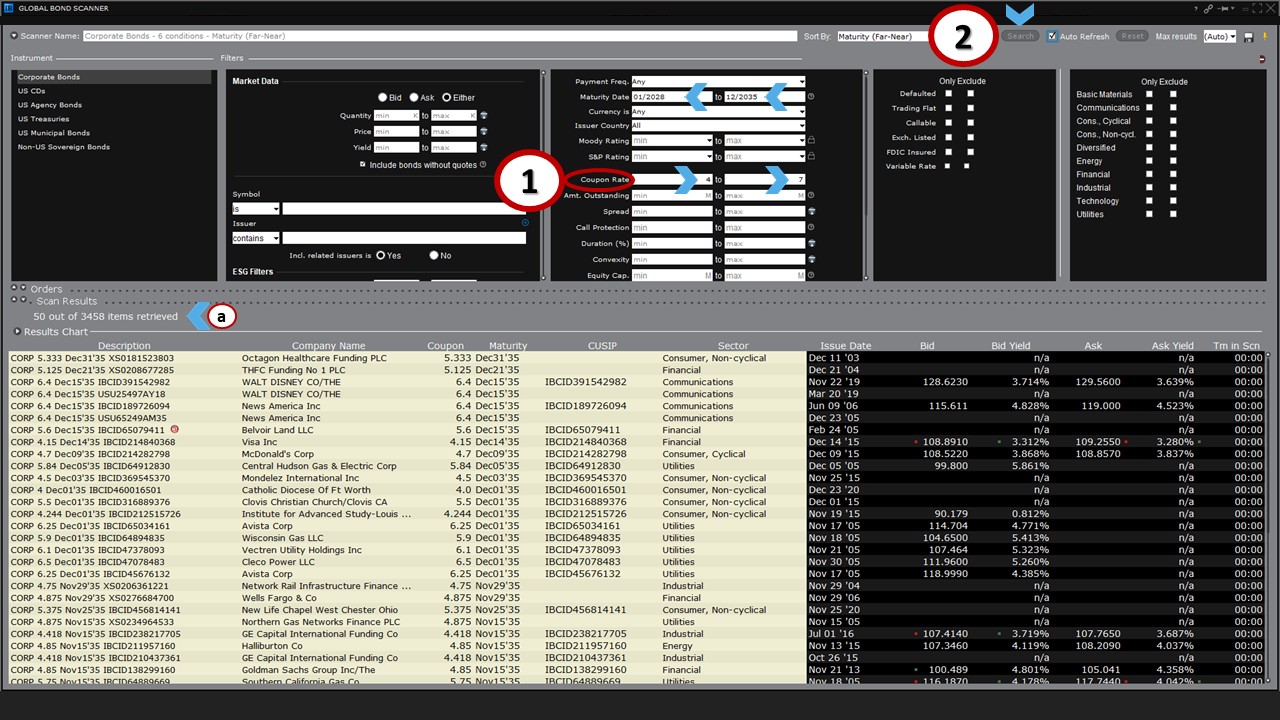Click the red minus icon above the exclusion filters
This screenshot has width=1280, height=720.
click(1263, 57)
